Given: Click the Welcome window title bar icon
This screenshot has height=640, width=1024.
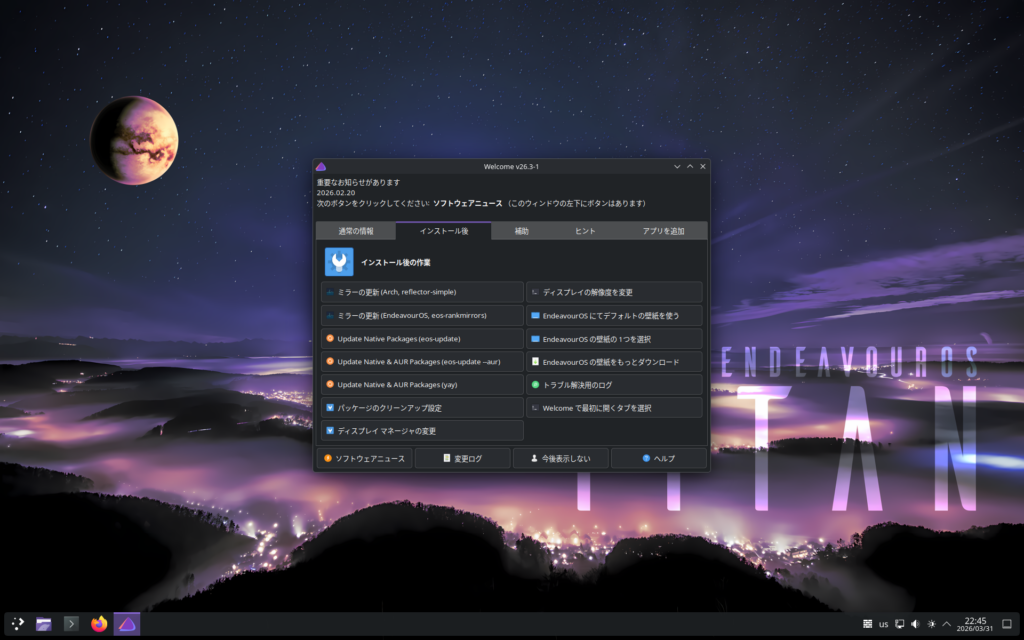Looking at the screenshot, I should pyautogui.click(x=321, y=166).
